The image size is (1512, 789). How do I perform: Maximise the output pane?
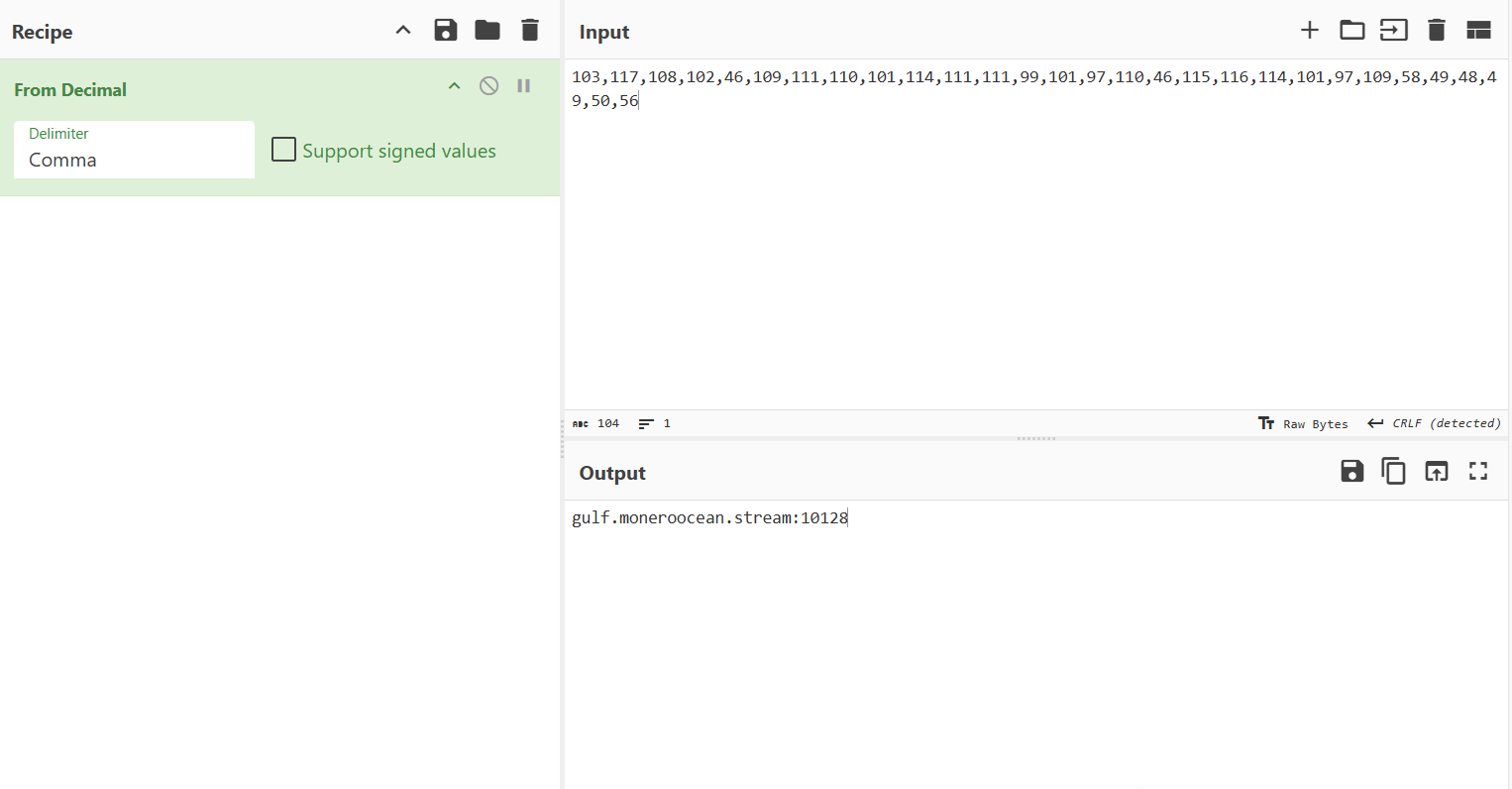[x=1478, y=471]
